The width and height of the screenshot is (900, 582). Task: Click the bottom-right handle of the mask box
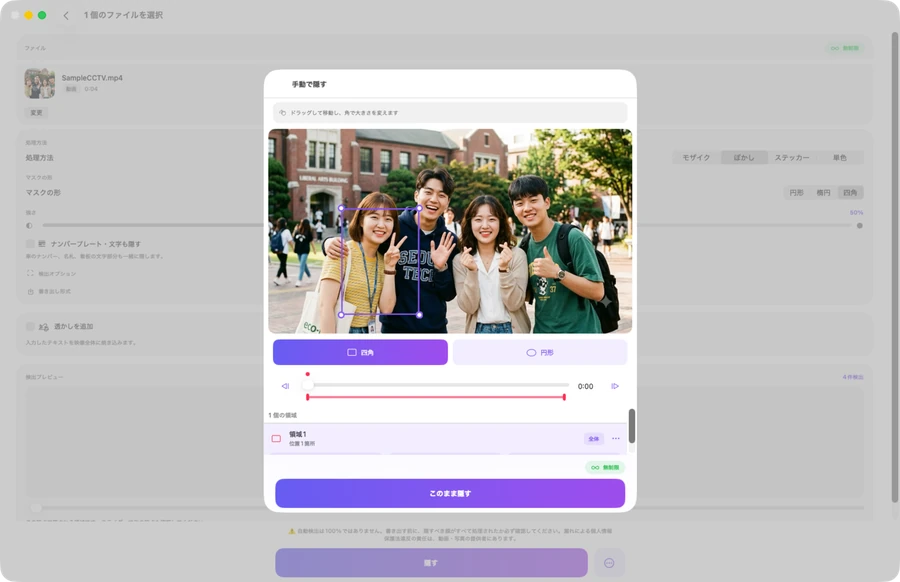(419, 315)
